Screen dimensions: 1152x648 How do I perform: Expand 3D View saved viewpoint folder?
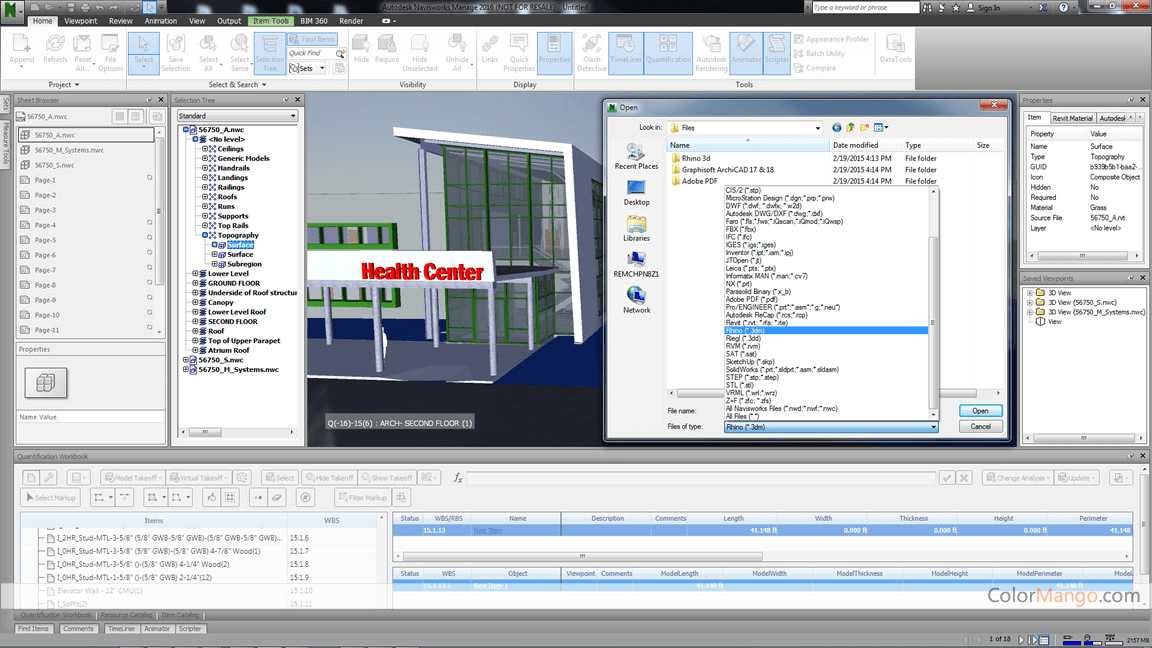pos(1030,292)
